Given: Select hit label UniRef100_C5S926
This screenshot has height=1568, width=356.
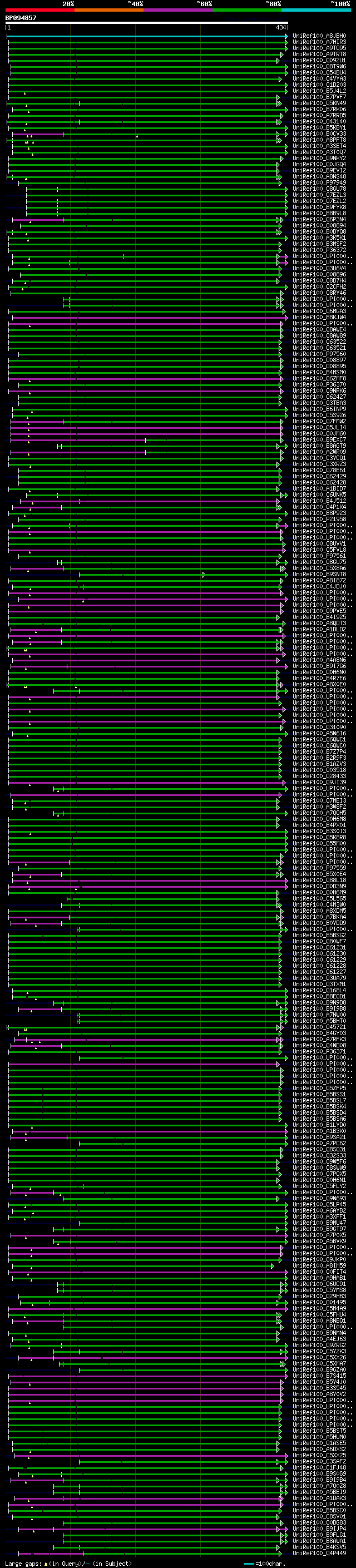Looking at the screenshot, I should [319, 415].
